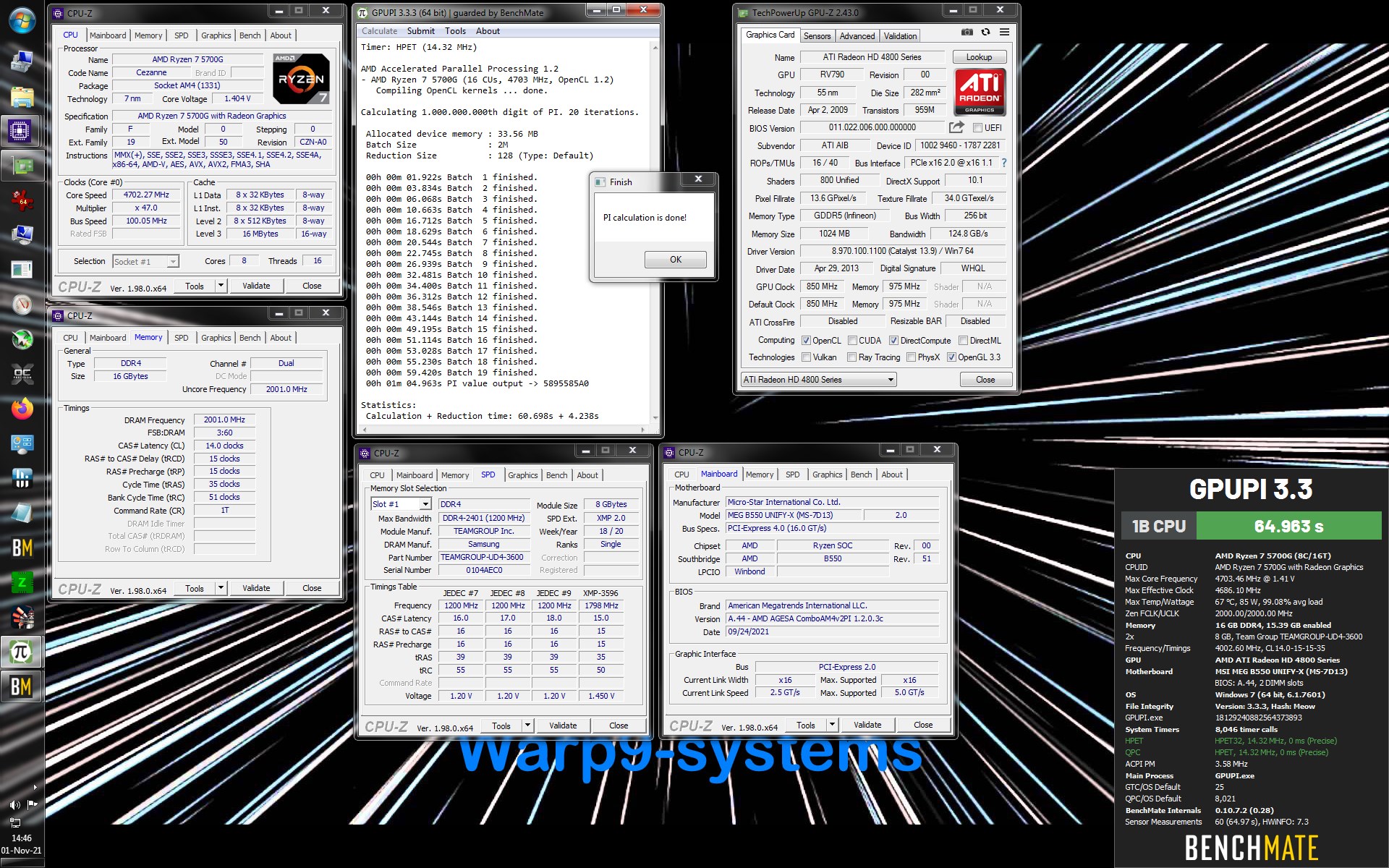This screenshot has height=868, width=1389.
Task: Show hidden tray icons arrow
Action: [35, 787]
